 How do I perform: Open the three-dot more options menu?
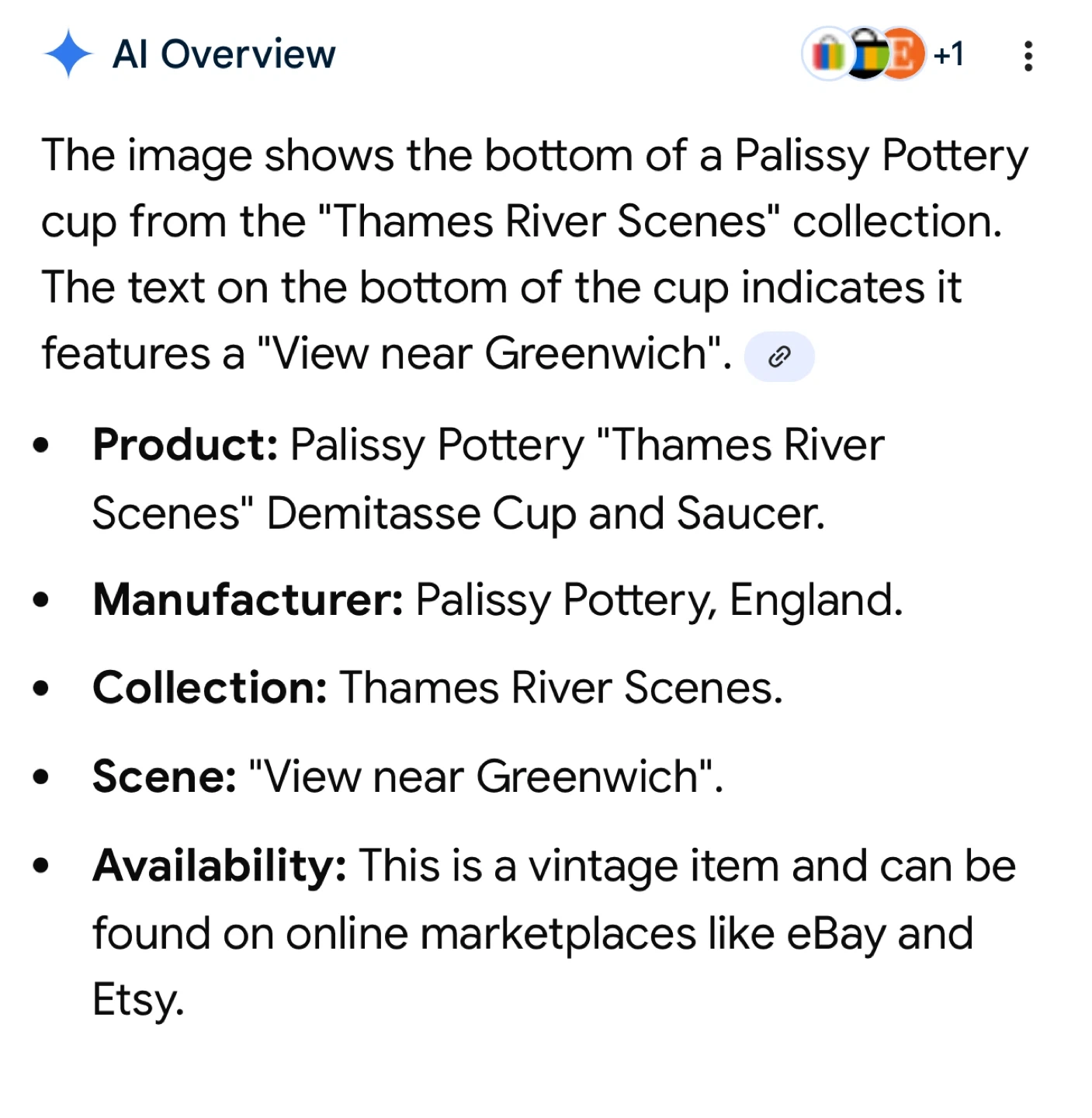tap(1028, 56)
